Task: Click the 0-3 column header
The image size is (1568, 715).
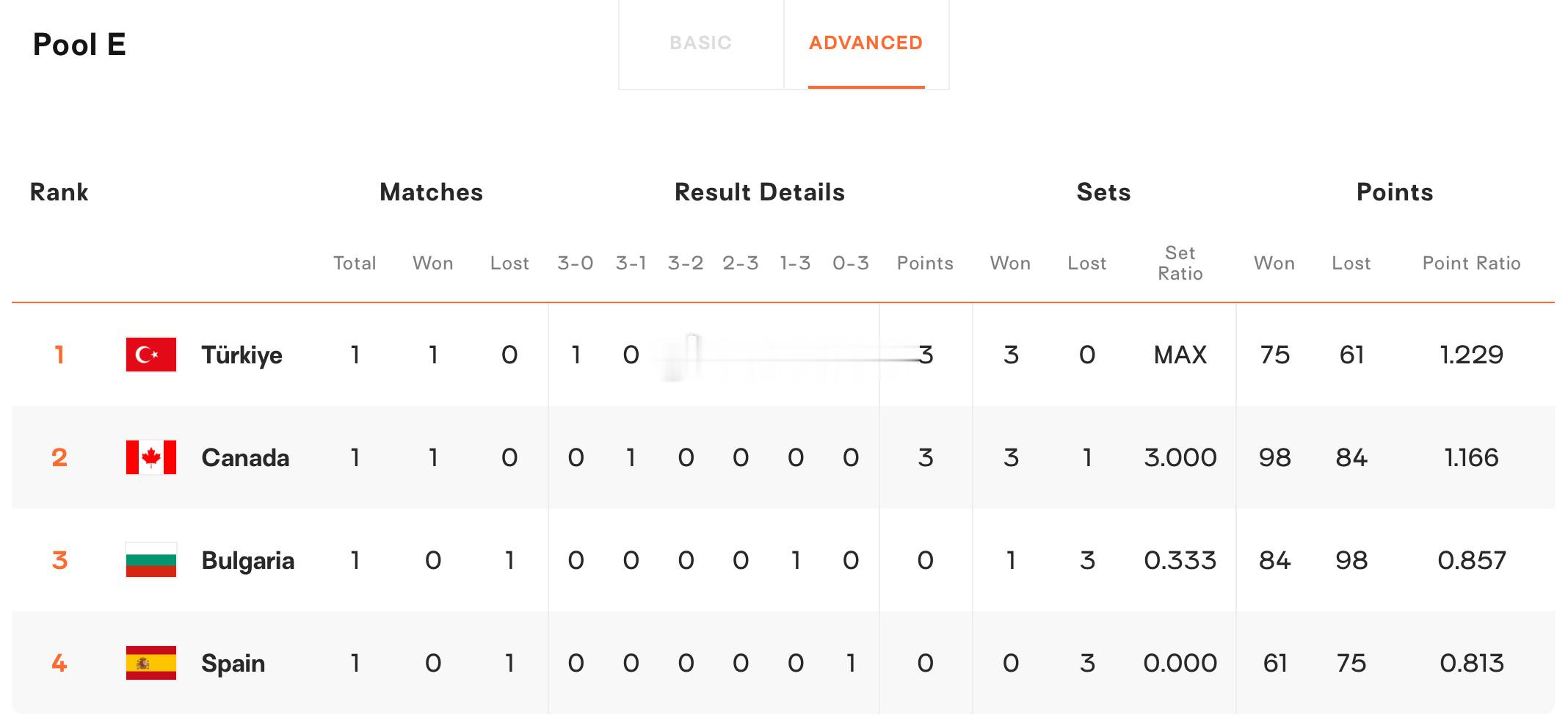Action: point(851,264)
